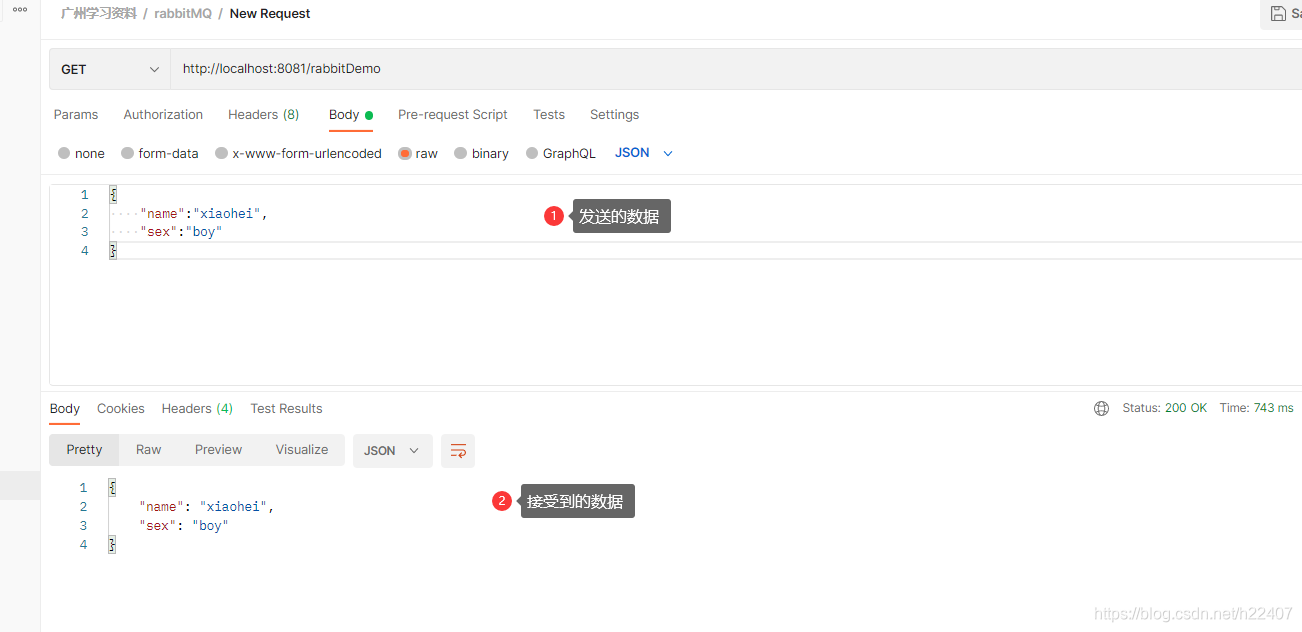The image size is (1302, 632).
Task: Switch to Test Results tab
Action: click(286, 409)
